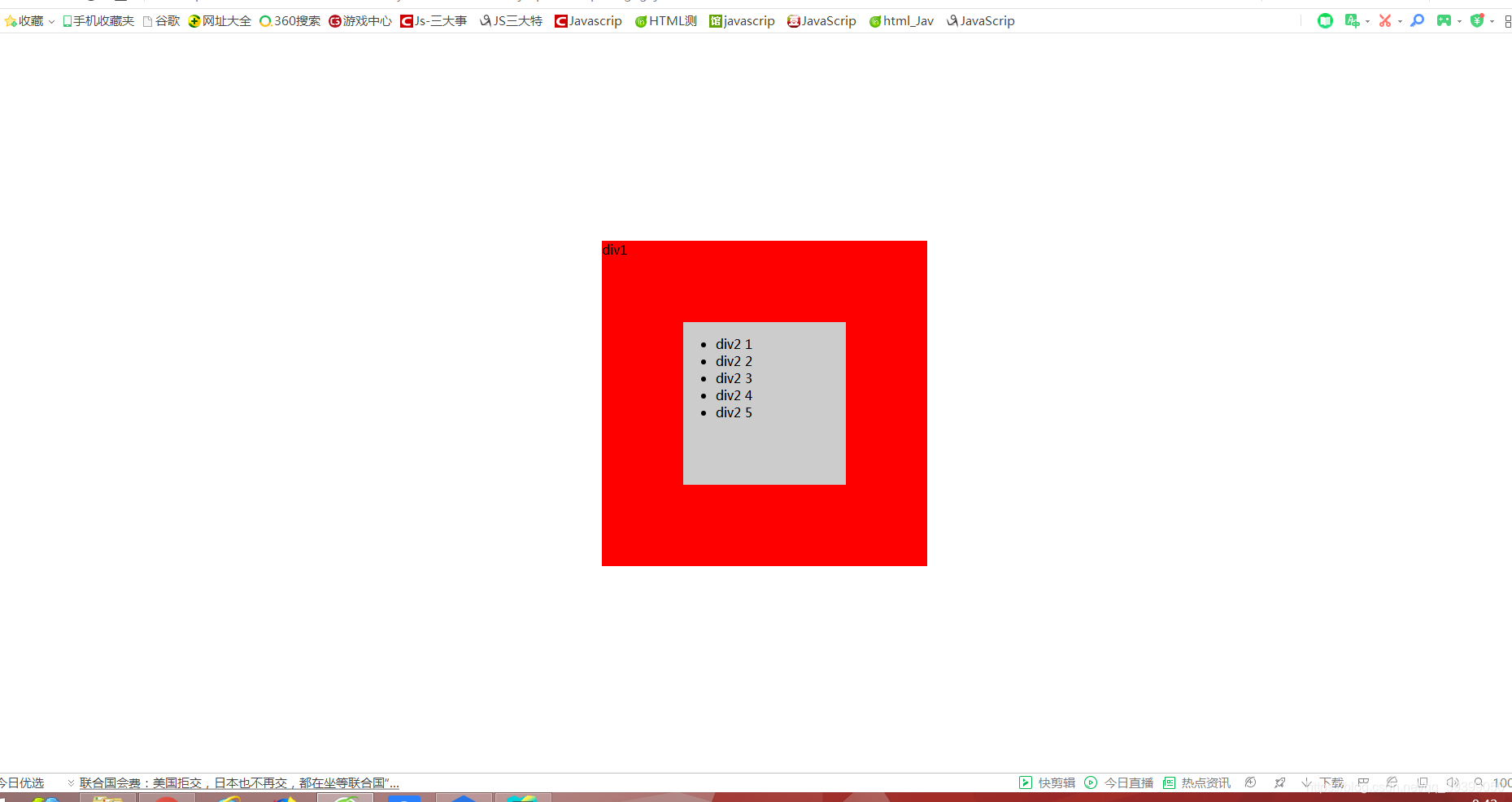Click the extensions grid icon at toolbar edge
This screenshot has width=1512, height=802.
point(1507,21)
